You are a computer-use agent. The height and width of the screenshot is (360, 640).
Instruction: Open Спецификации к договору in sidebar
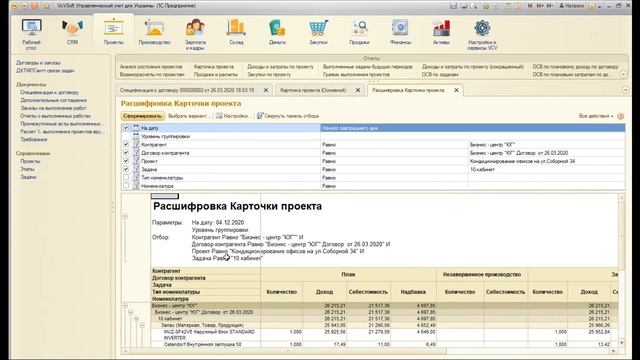coord(49,93)
